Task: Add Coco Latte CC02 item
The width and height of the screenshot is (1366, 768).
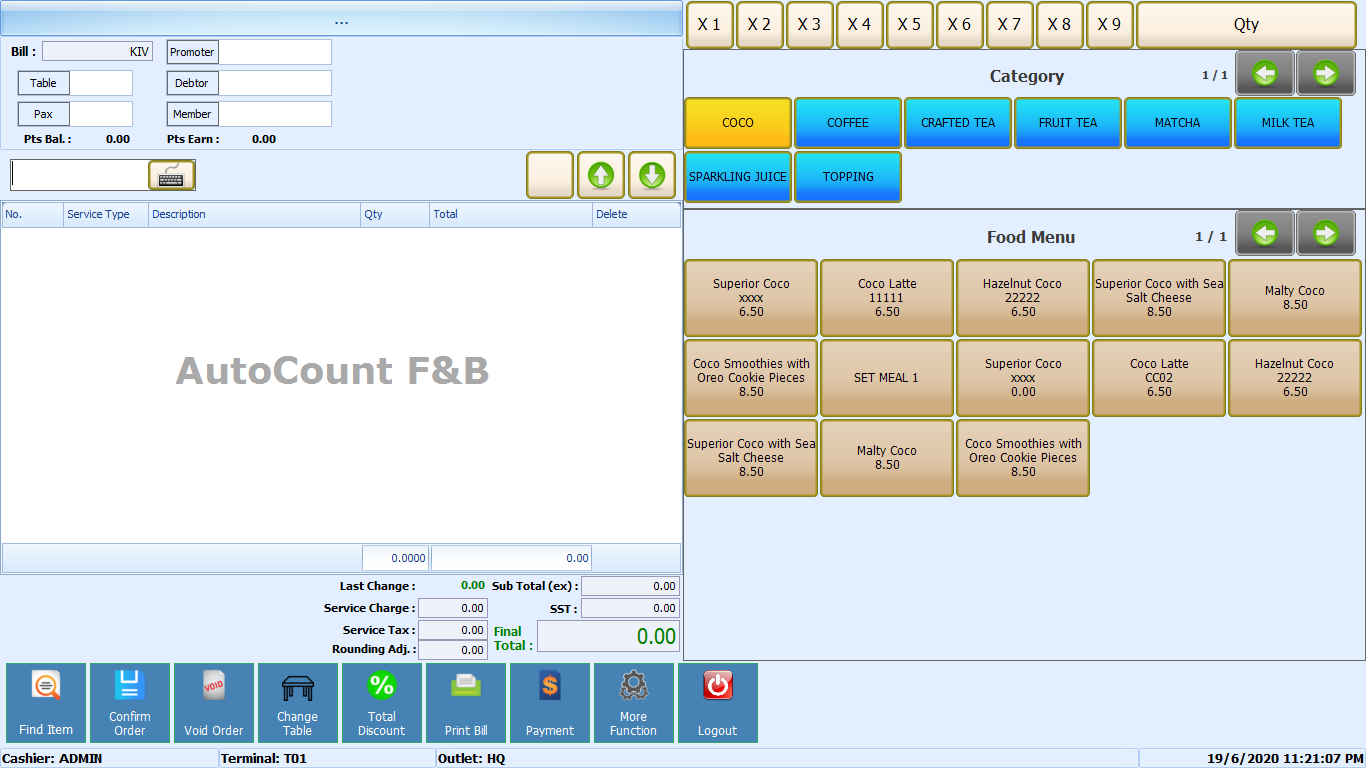Action: (x=1159, y=378)
